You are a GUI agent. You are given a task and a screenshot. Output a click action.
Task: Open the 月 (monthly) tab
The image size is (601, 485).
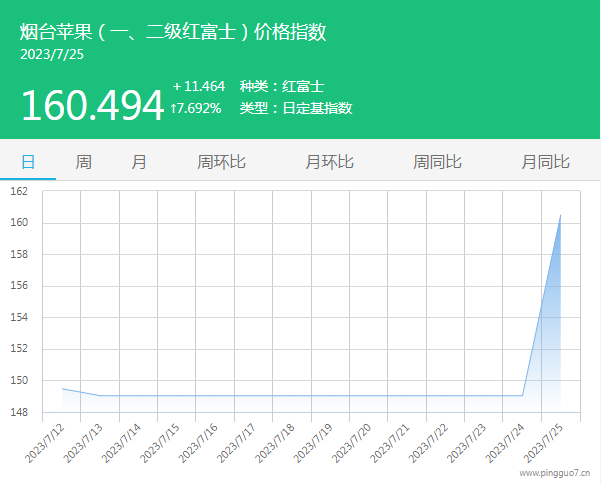139,162
